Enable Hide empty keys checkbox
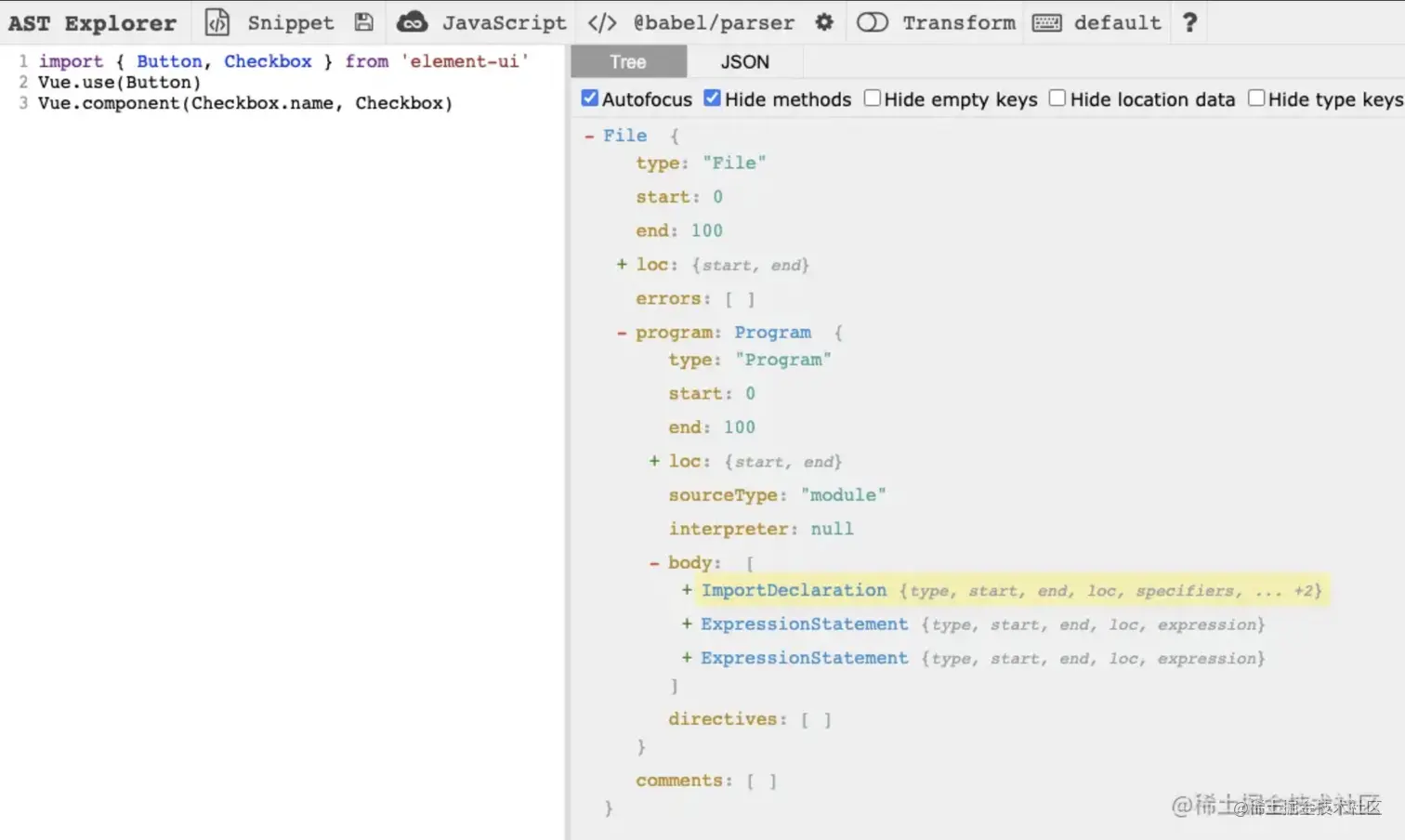Image resolution: width=1405 pixels, height=840 pixels. [872, 98]
